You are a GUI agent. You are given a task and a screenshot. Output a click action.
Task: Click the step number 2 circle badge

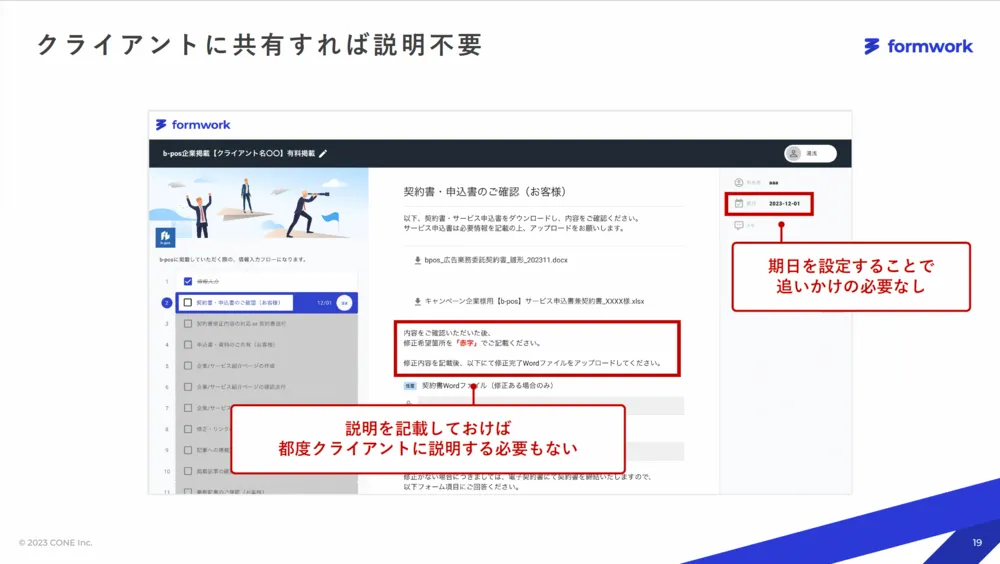coord(166,302)
